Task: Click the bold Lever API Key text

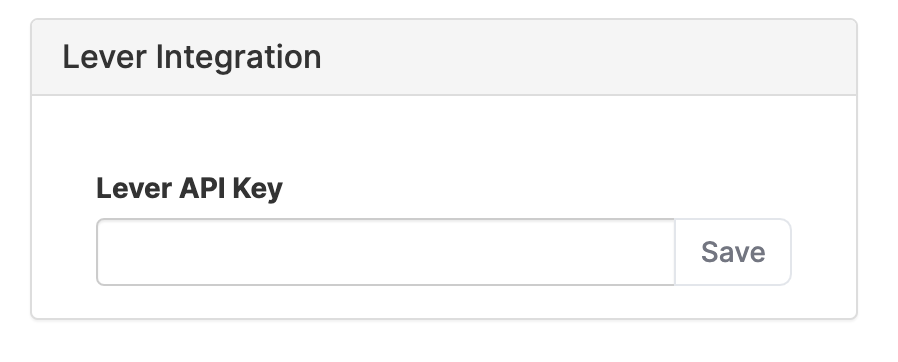Action: click(190, 188)
